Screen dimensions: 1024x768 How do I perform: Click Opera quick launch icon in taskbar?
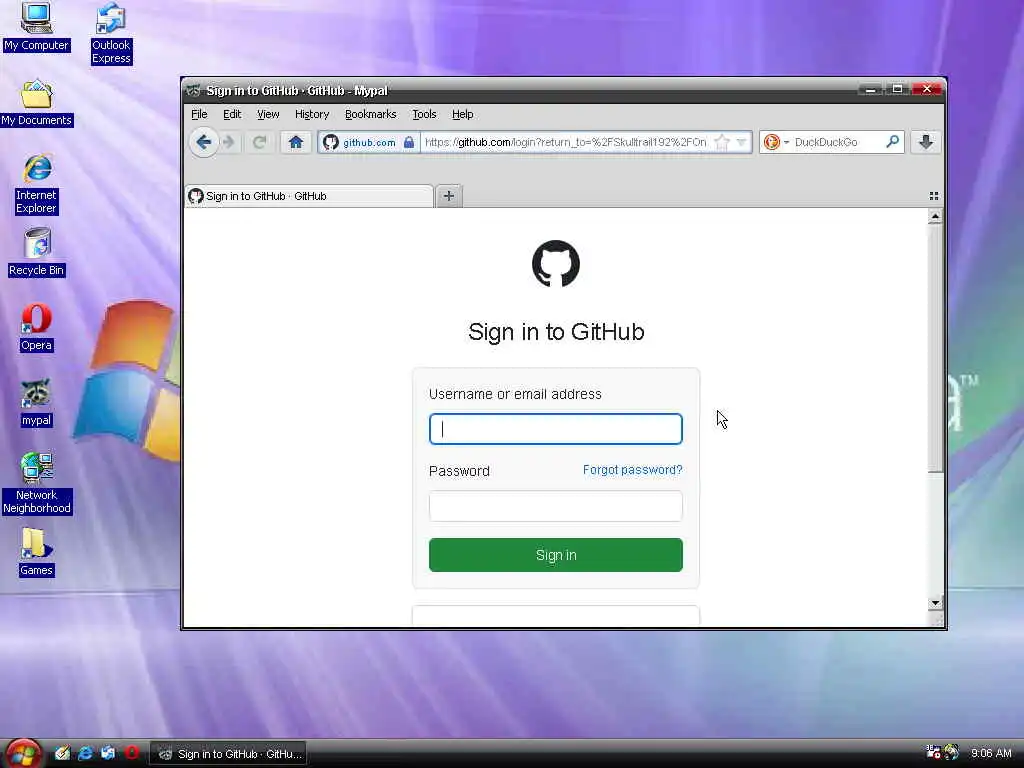131,753
